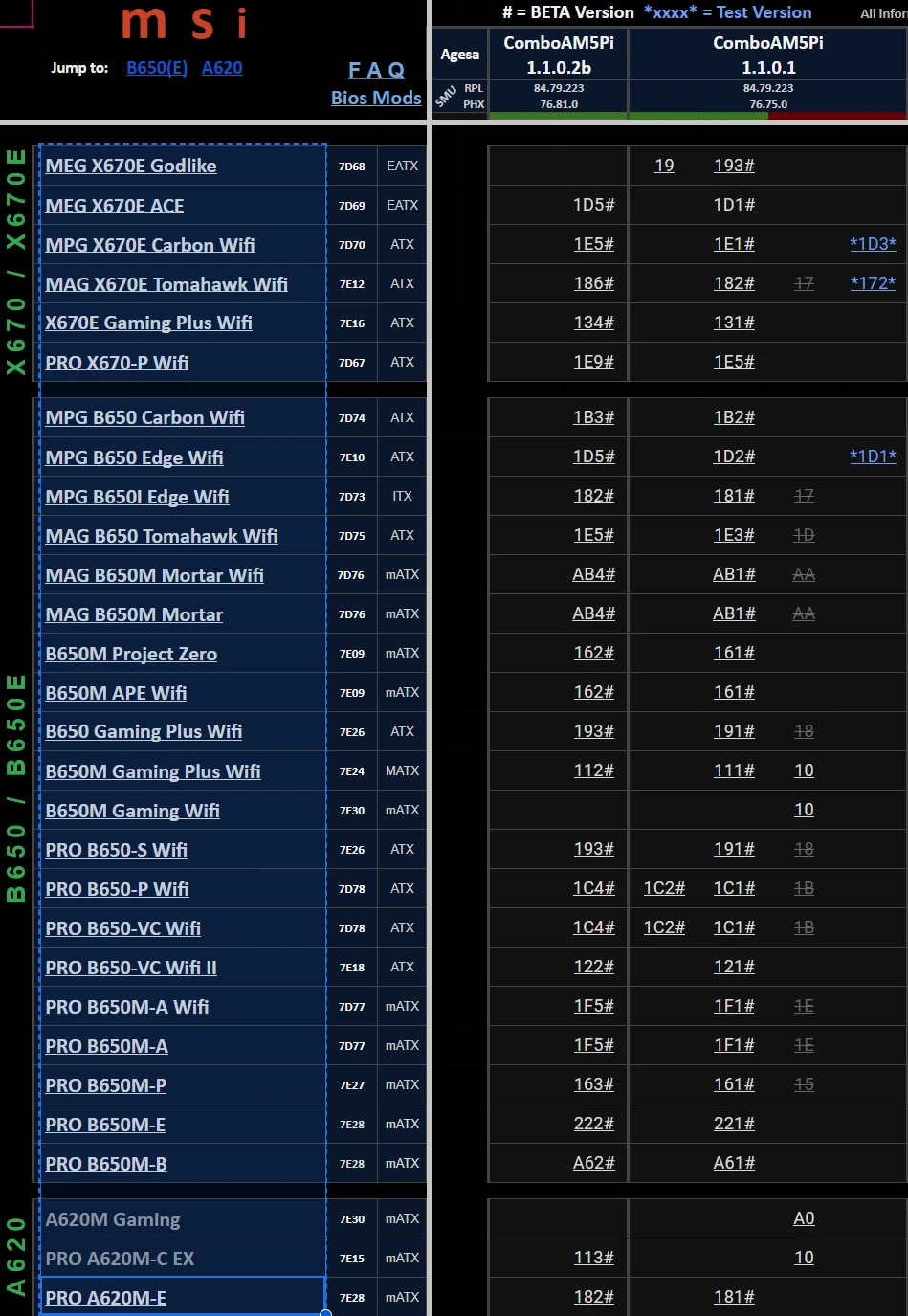Open the B650M Project Zero board link
Viewport: 908px width, 1316px height.
(x=131, y=654)
